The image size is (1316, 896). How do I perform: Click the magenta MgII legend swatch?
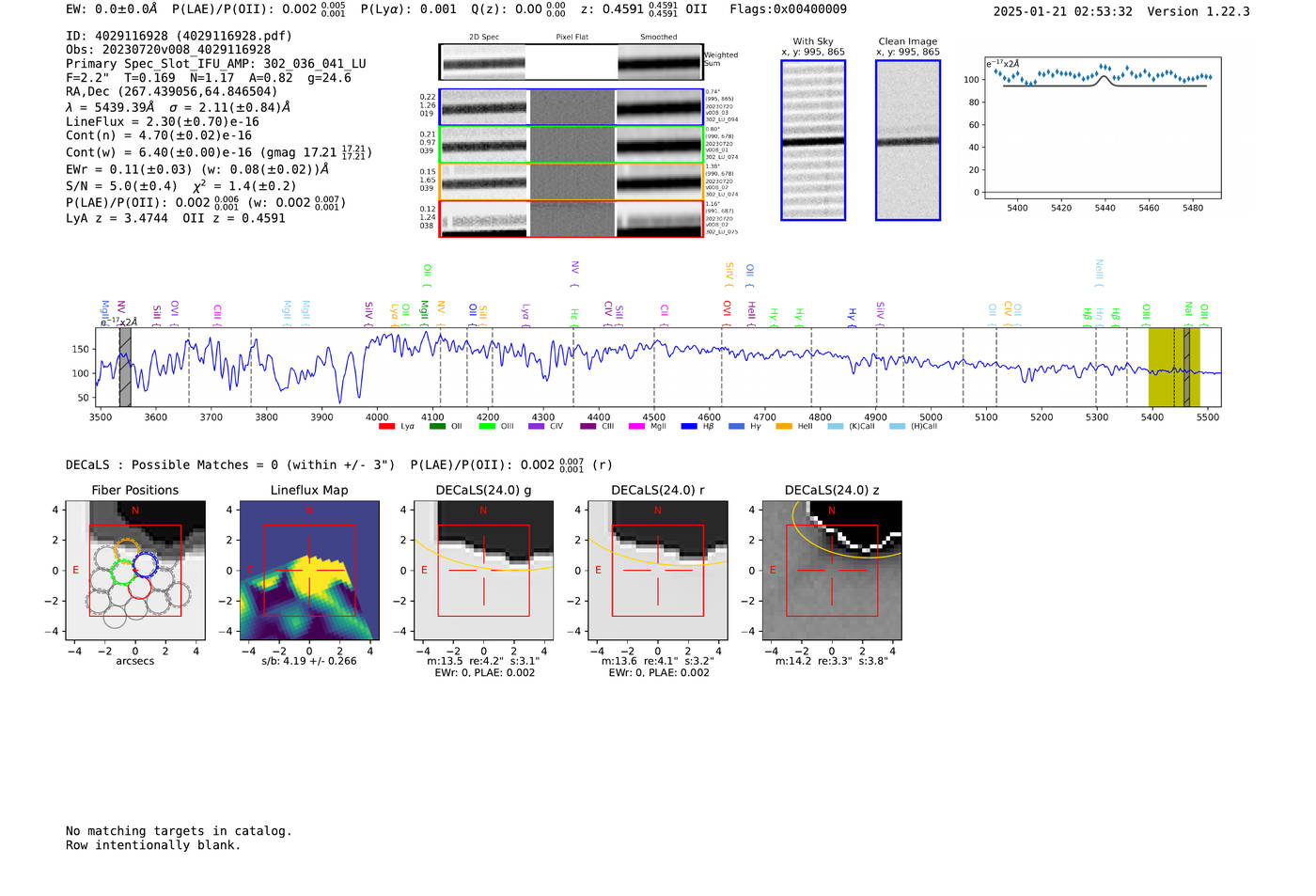pyautogui.click(x=637, y=427)
